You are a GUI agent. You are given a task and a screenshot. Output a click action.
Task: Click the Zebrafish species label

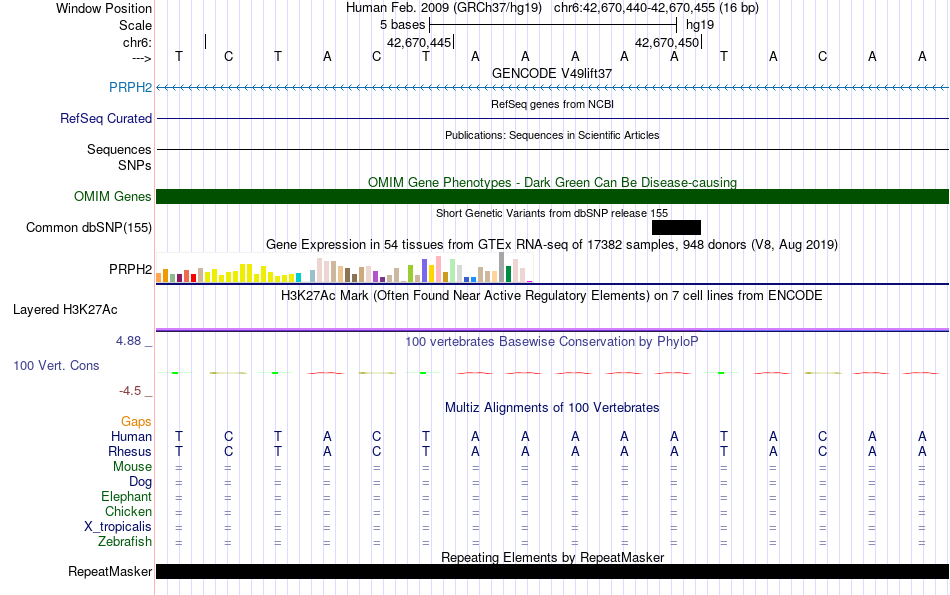coord(125,541)
